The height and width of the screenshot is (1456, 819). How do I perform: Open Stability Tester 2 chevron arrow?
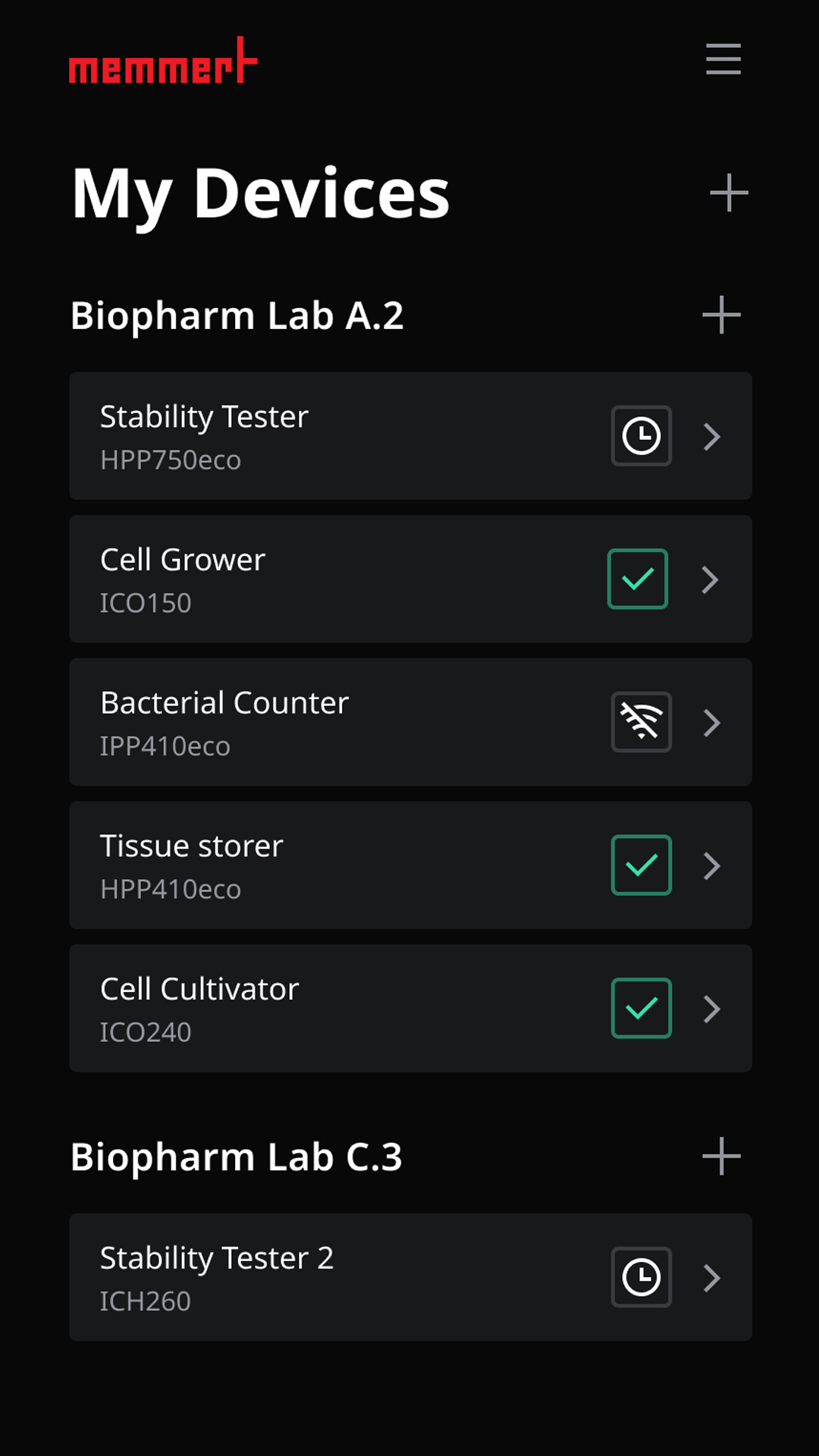click(711, 1278)
